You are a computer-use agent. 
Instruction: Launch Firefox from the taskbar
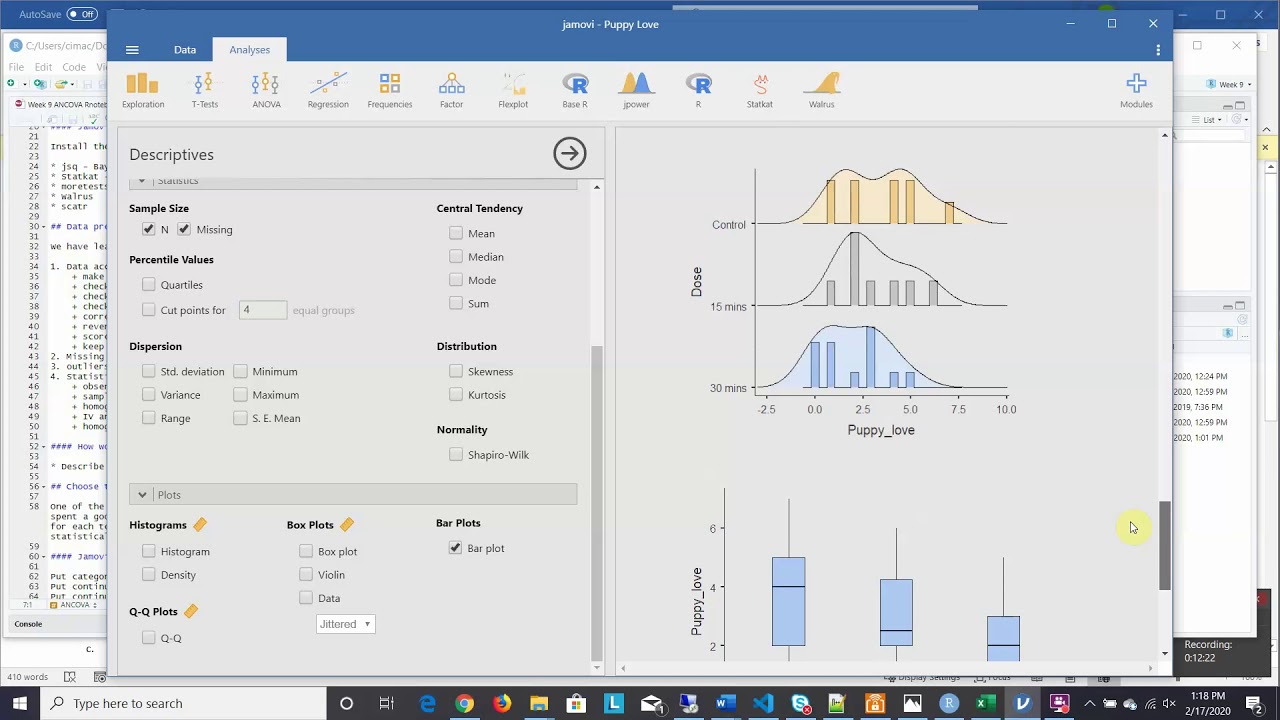tap(501, 703)
